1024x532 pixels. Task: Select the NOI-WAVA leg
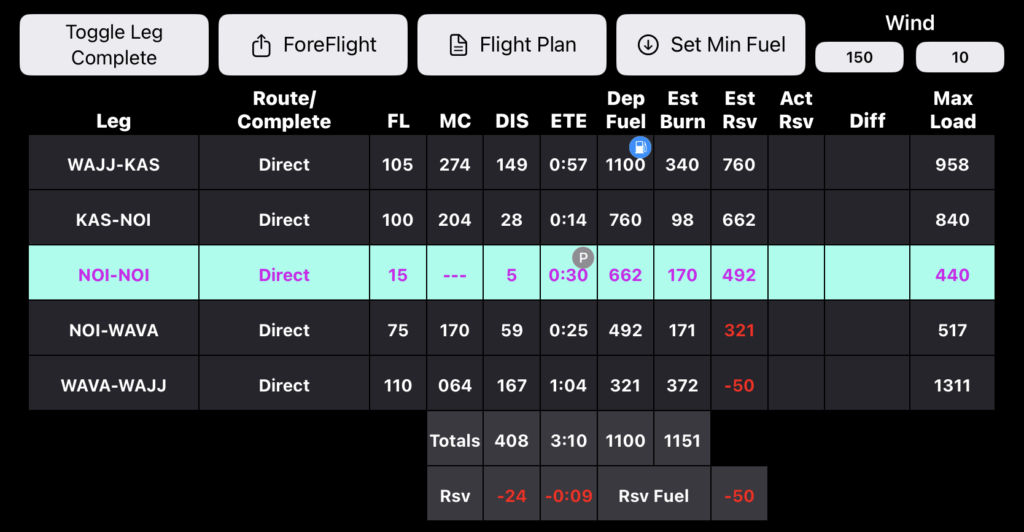tap(114, 330)
